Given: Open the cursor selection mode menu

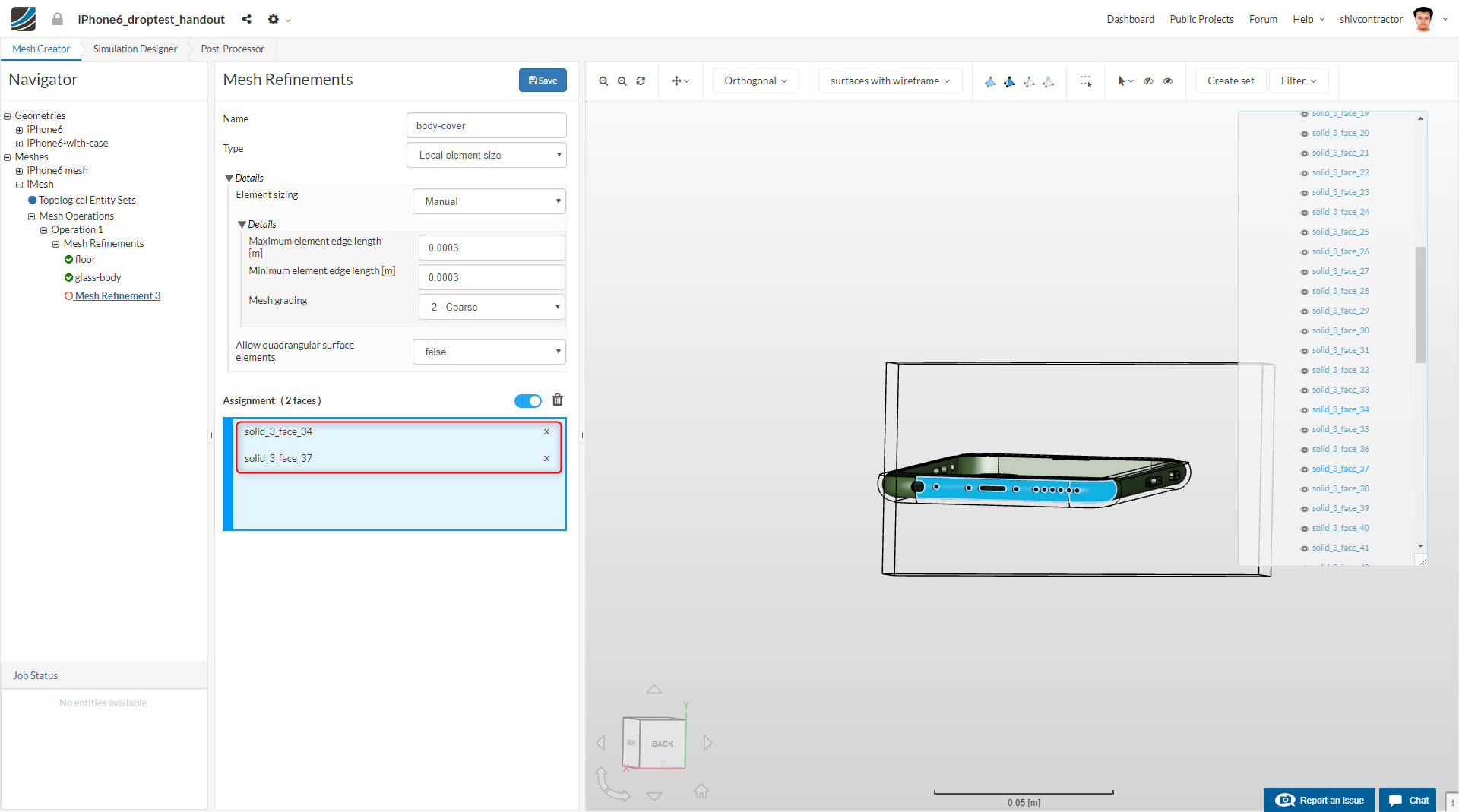Looking at the screenshot, I should pyautogui.click(x=1125, y=81).
